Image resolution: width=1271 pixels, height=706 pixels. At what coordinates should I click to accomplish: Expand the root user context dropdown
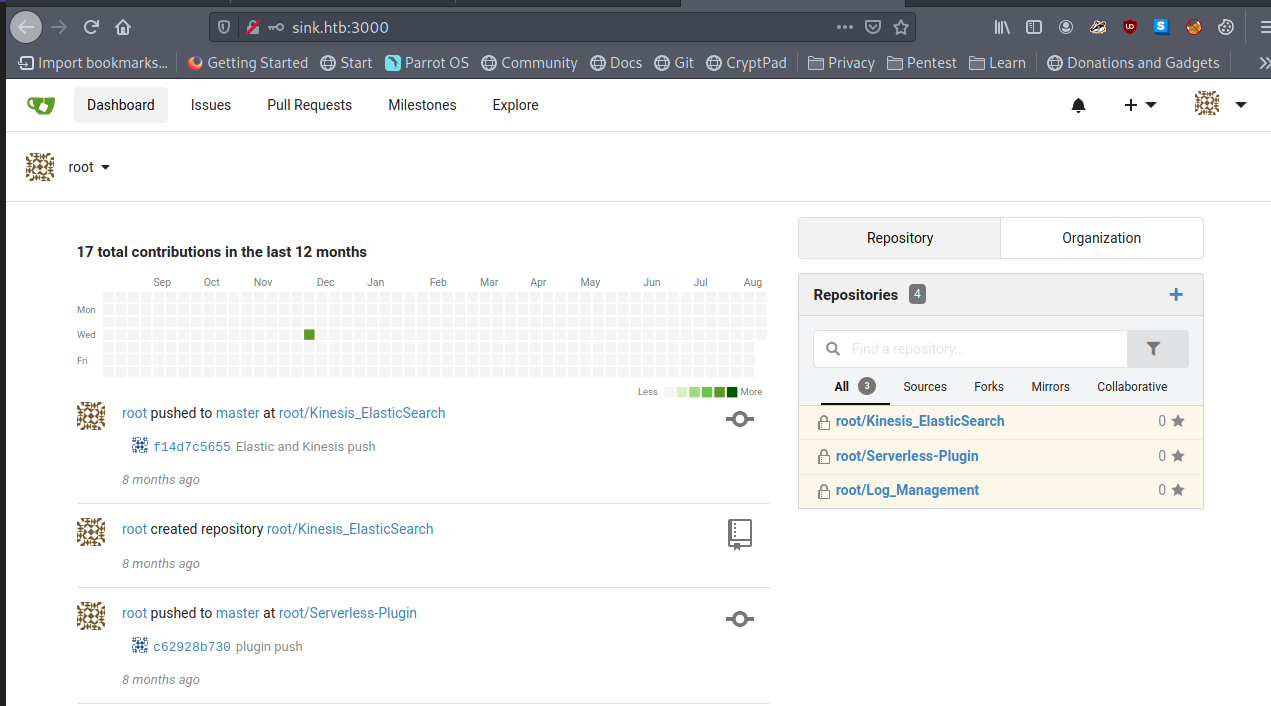(x=88, y=167)
